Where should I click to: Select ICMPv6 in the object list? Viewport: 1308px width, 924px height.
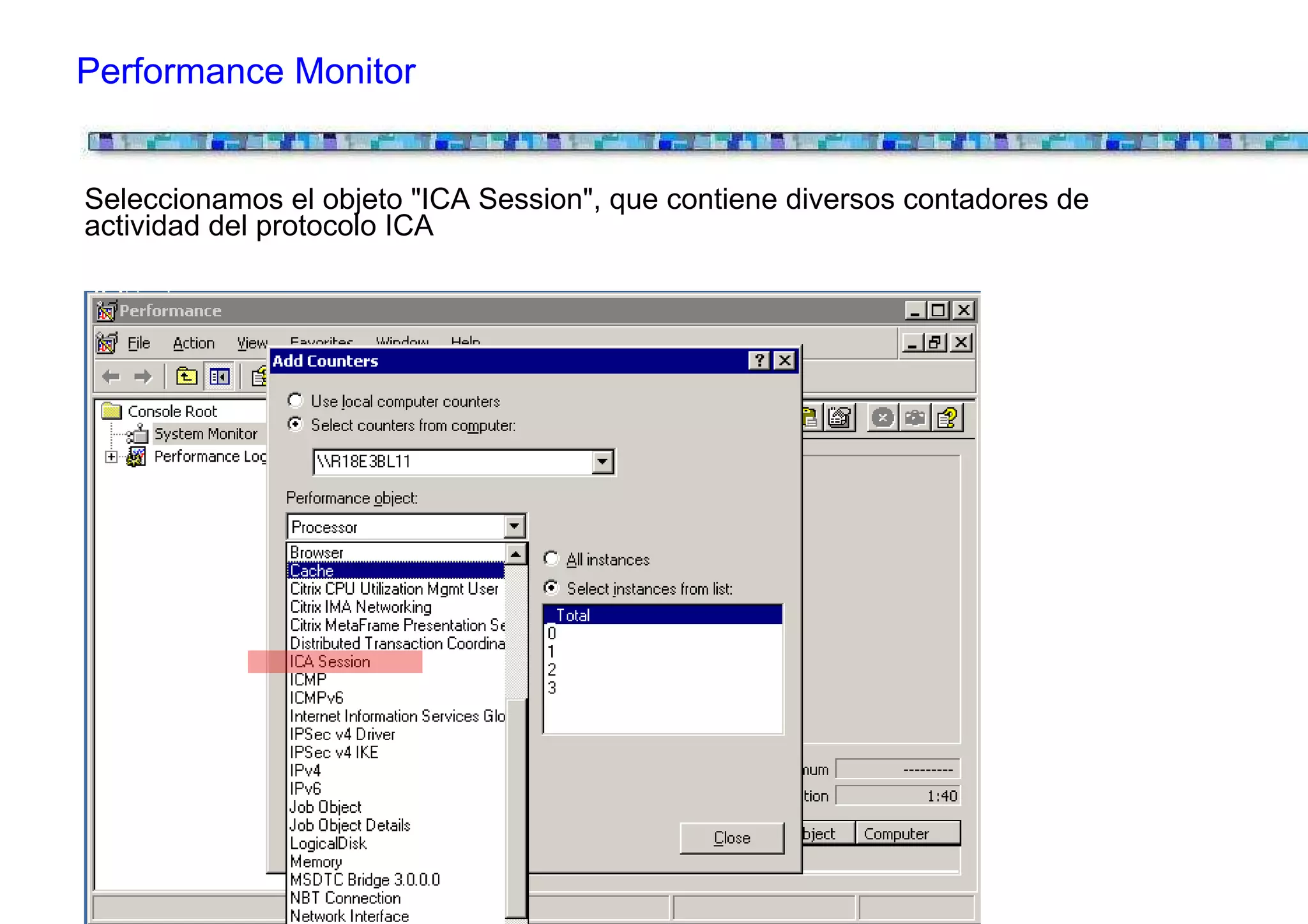click(396, 698)
